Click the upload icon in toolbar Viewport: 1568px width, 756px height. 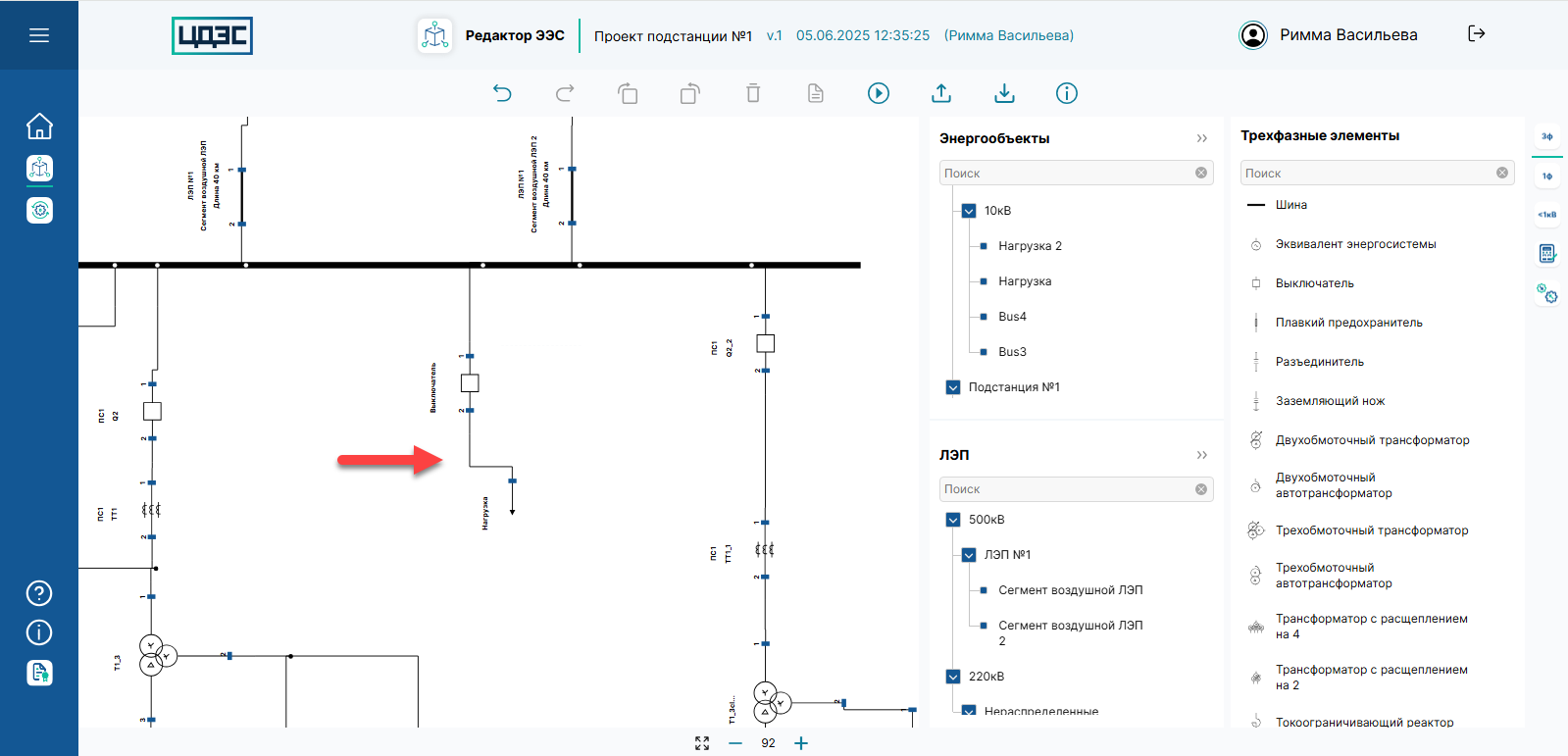941,93
